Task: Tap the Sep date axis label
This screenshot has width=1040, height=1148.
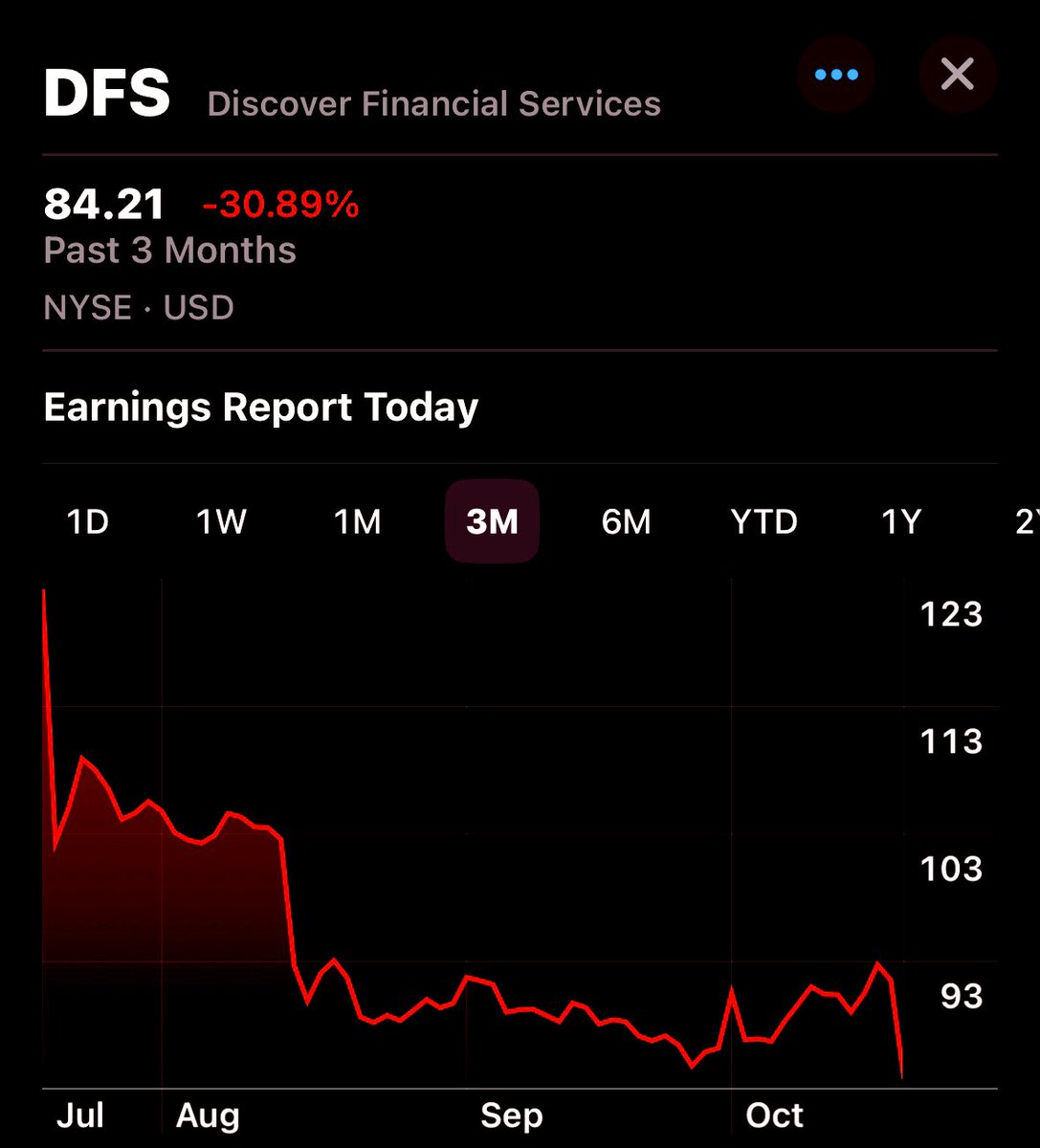Action: [512, 1115]
